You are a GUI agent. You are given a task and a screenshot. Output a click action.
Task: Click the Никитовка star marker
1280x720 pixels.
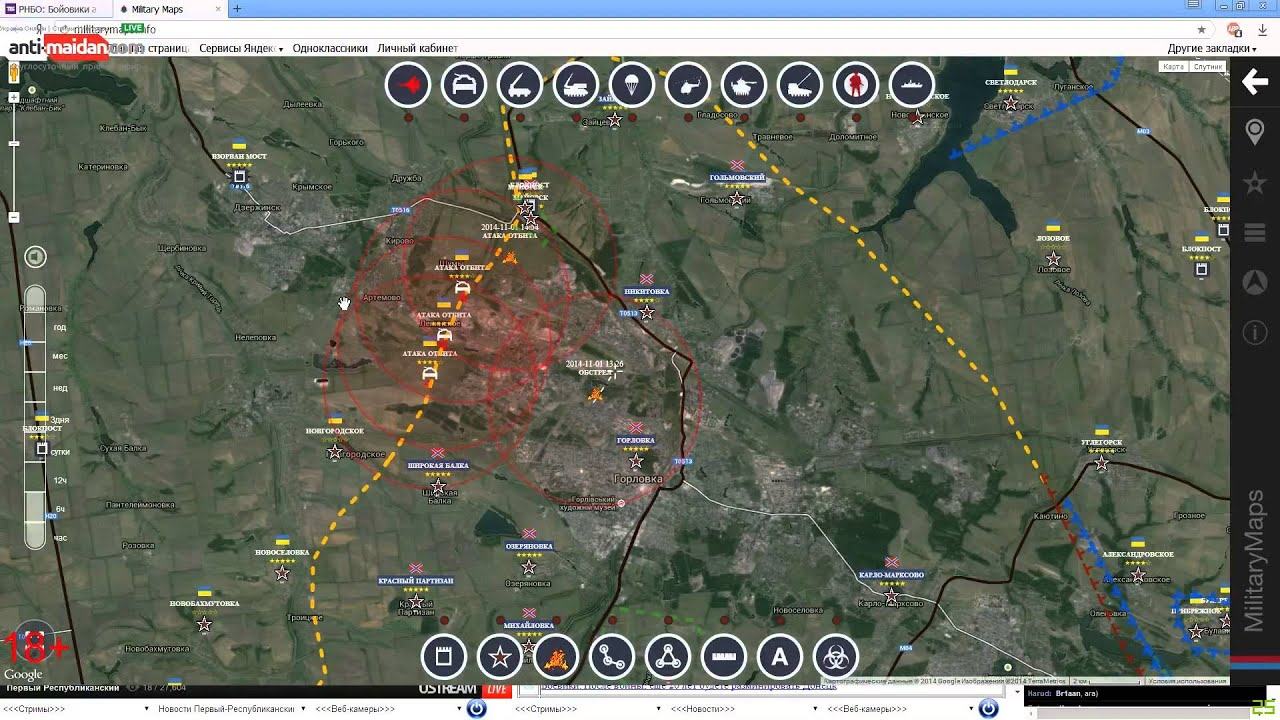point(647,313)
